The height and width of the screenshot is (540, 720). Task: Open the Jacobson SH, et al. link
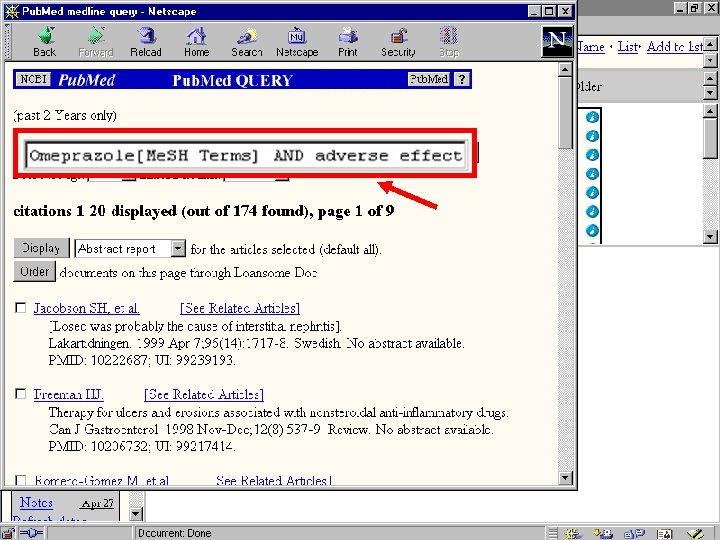click(x=86, y=308)
